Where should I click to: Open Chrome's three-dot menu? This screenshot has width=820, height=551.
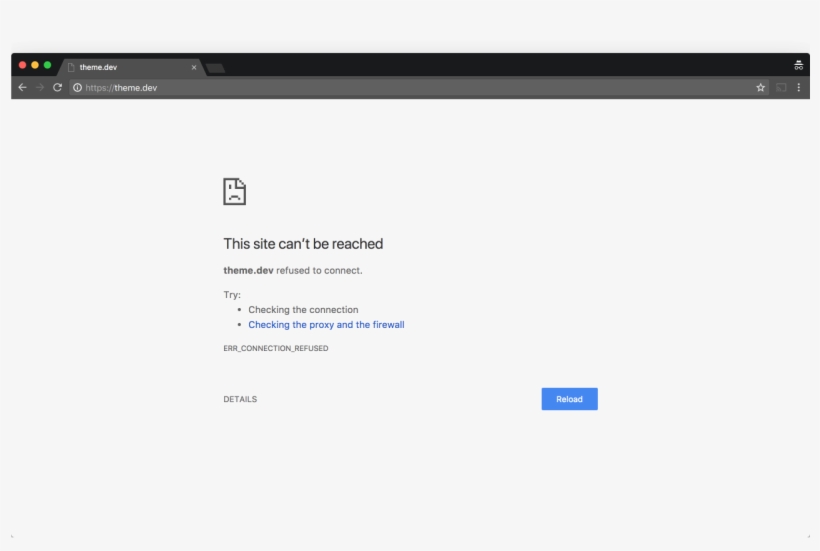(x=799, y=88)
